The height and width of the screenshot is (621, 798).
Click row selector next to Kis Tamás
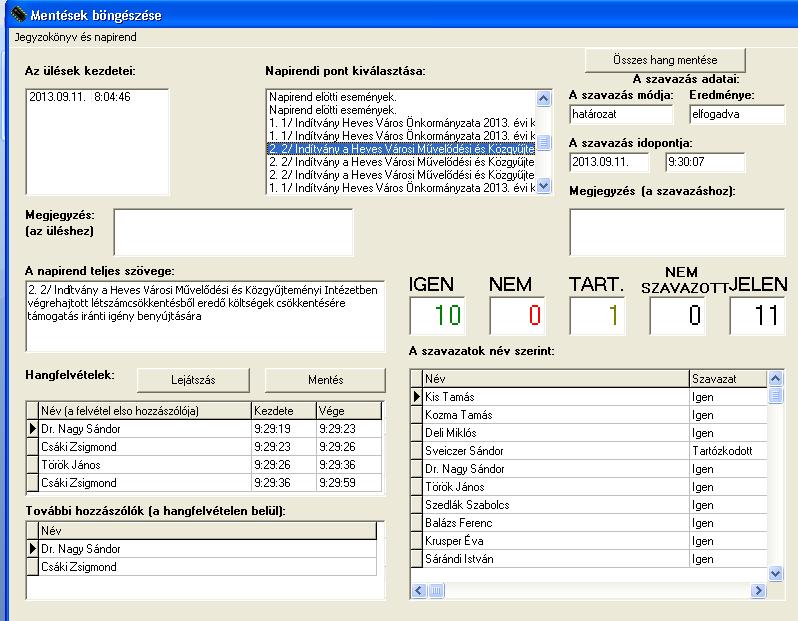tap(417, 397)
